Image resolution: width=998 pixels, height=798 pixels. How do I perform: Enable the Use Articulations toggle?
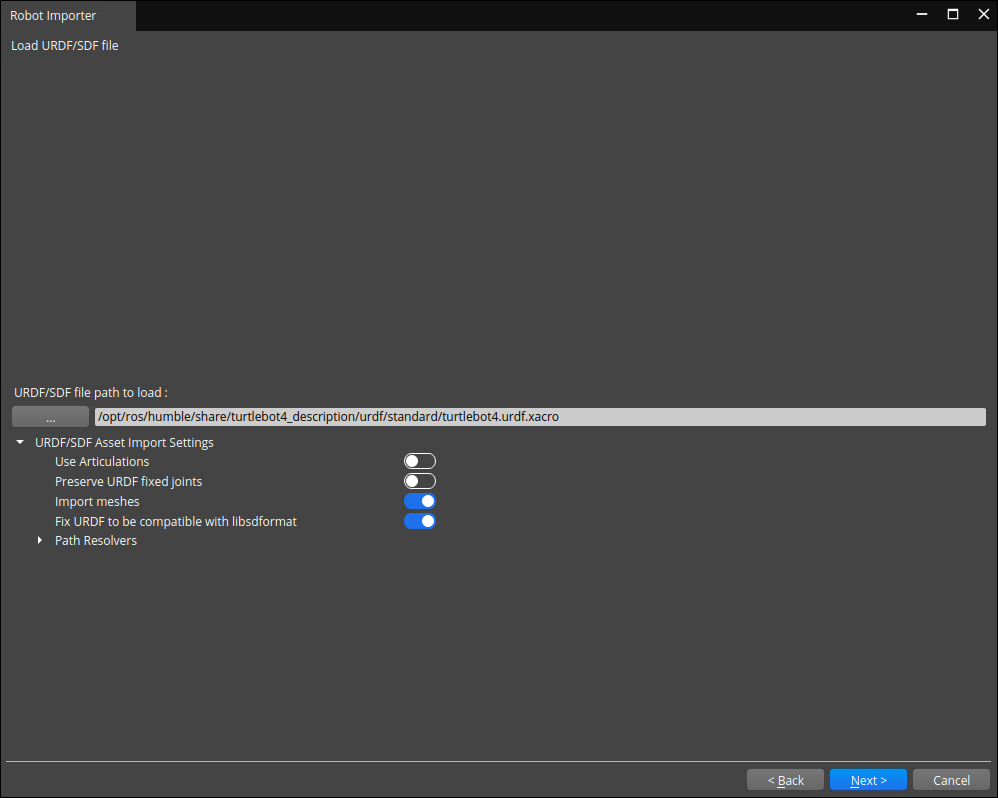point(419,461)
